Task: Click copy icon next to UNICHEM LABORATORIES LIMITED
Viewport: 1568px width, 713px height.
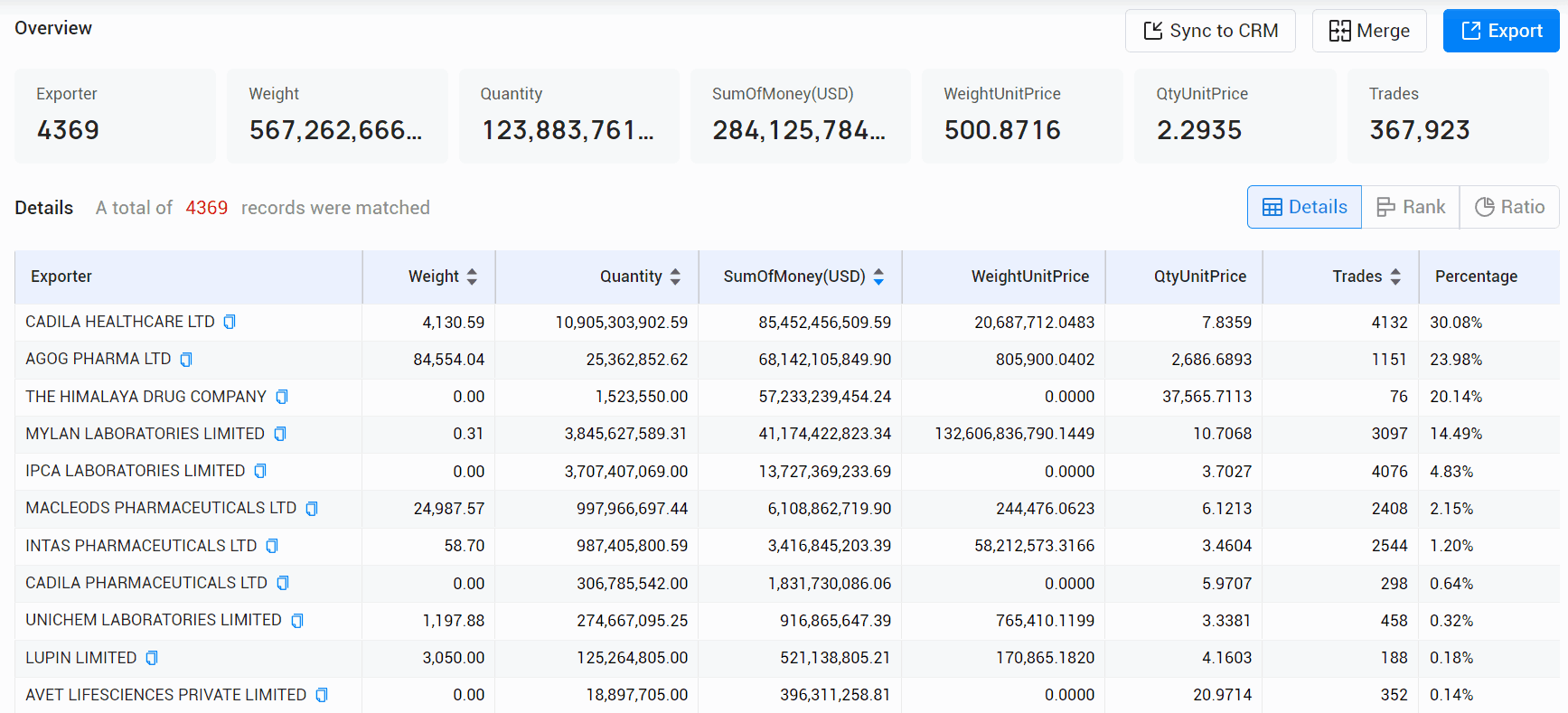Action: (x=297, y=621)
